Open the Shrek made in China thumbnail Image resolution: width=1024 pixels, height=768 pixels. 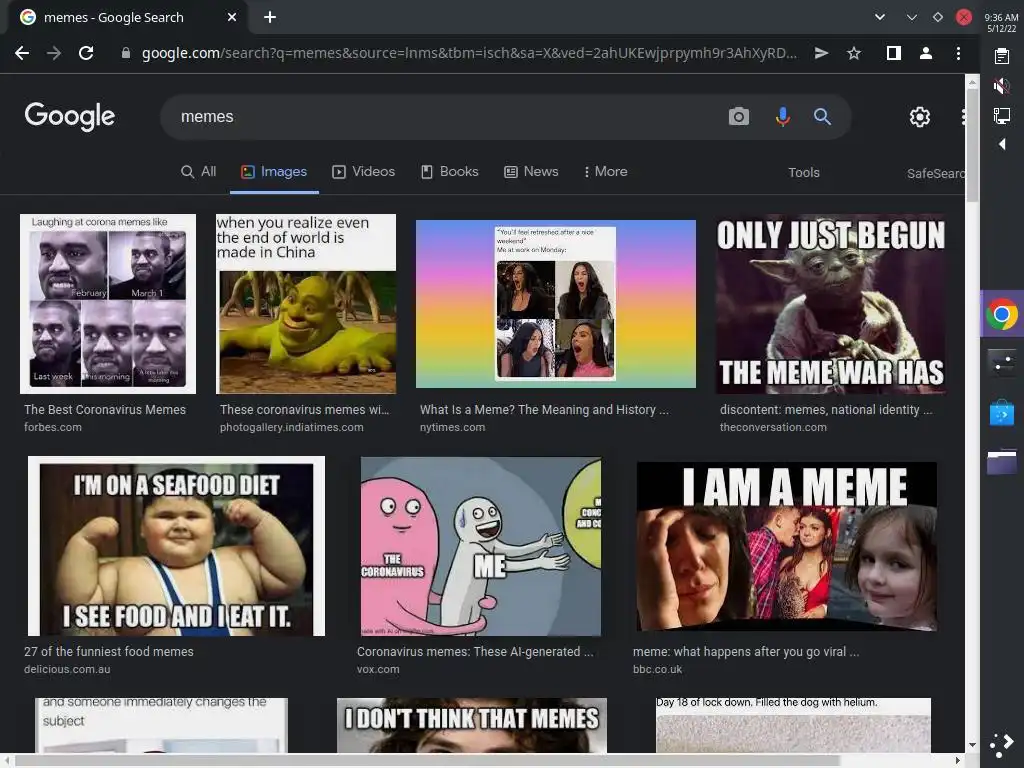click(x=306, y=304)
